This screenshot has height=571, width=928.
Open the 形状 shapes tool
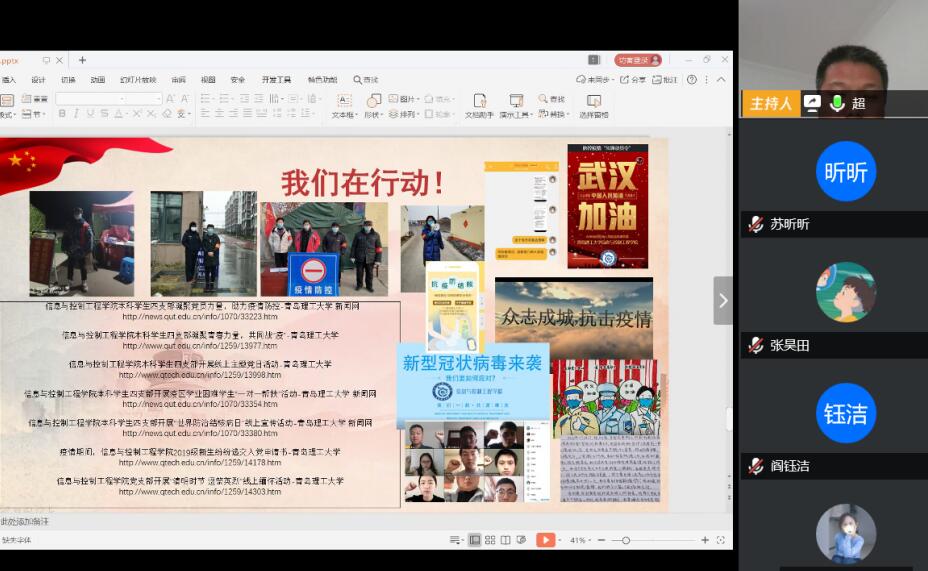(373, 101)
